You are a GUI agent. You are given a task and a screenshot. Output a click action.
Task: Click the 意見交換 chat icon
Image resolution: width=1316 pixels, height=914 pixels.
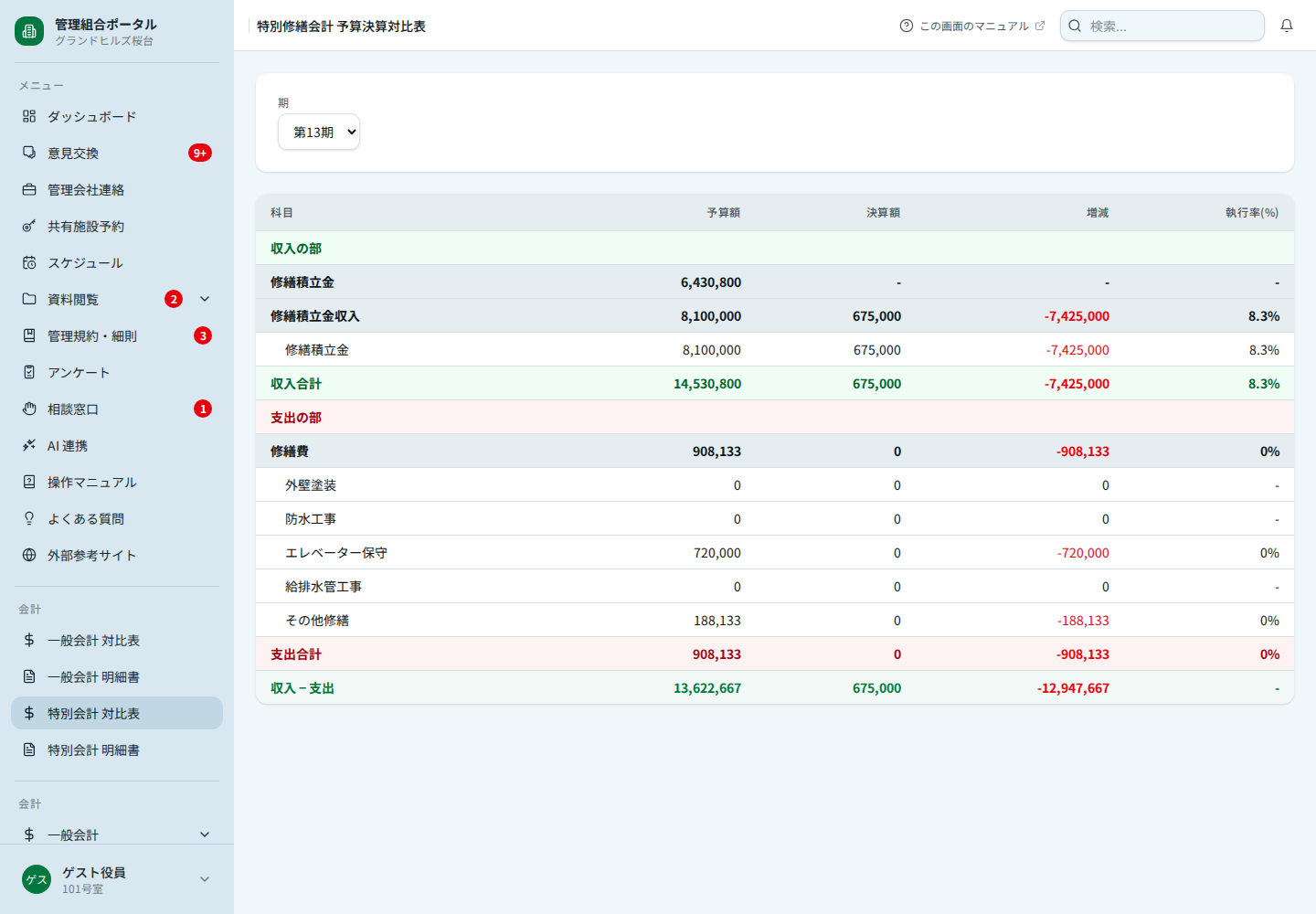coord(29,153)
